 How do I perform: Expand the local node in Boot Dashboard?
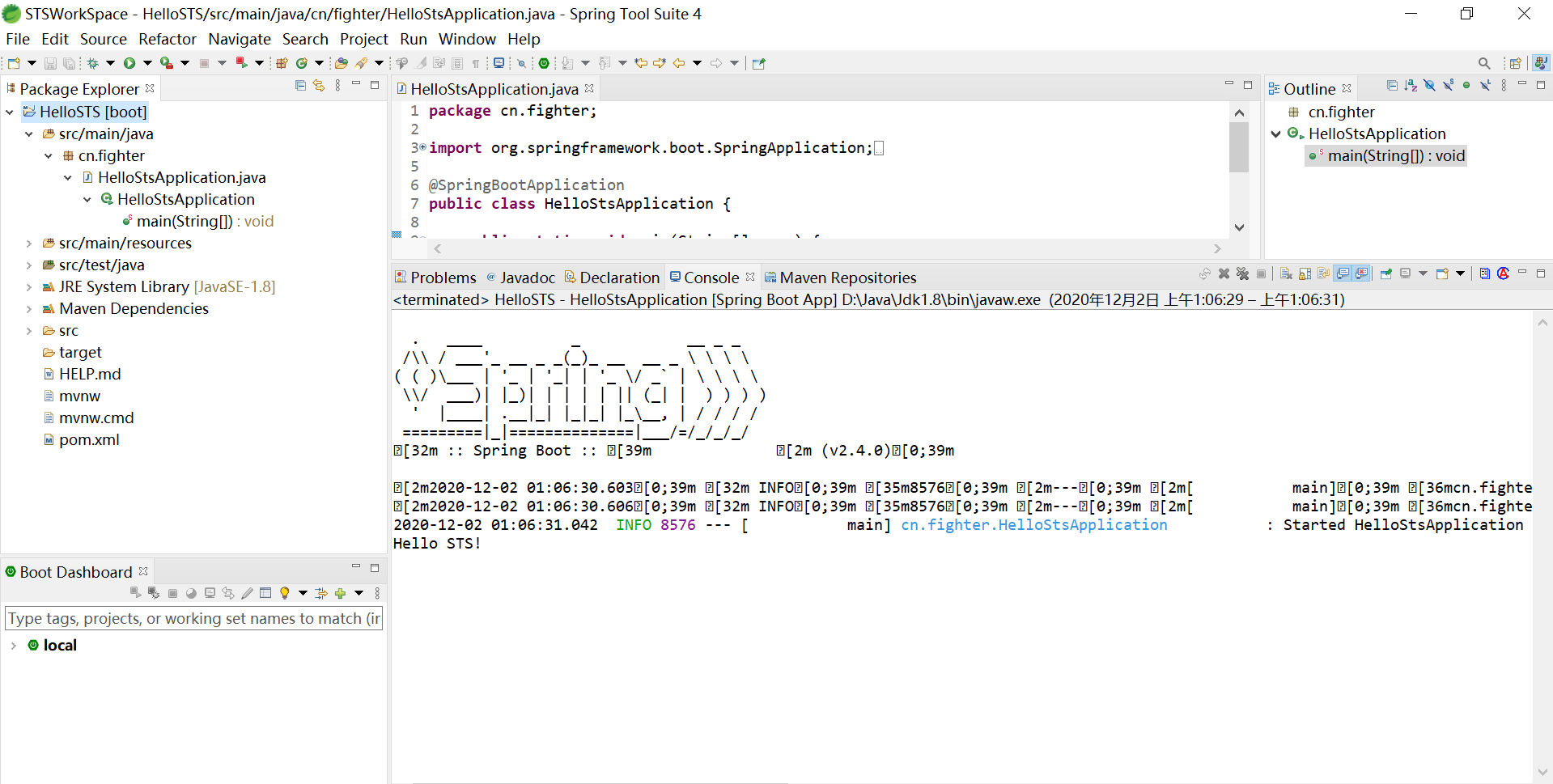pyautogui.click(x=14, y=646)
